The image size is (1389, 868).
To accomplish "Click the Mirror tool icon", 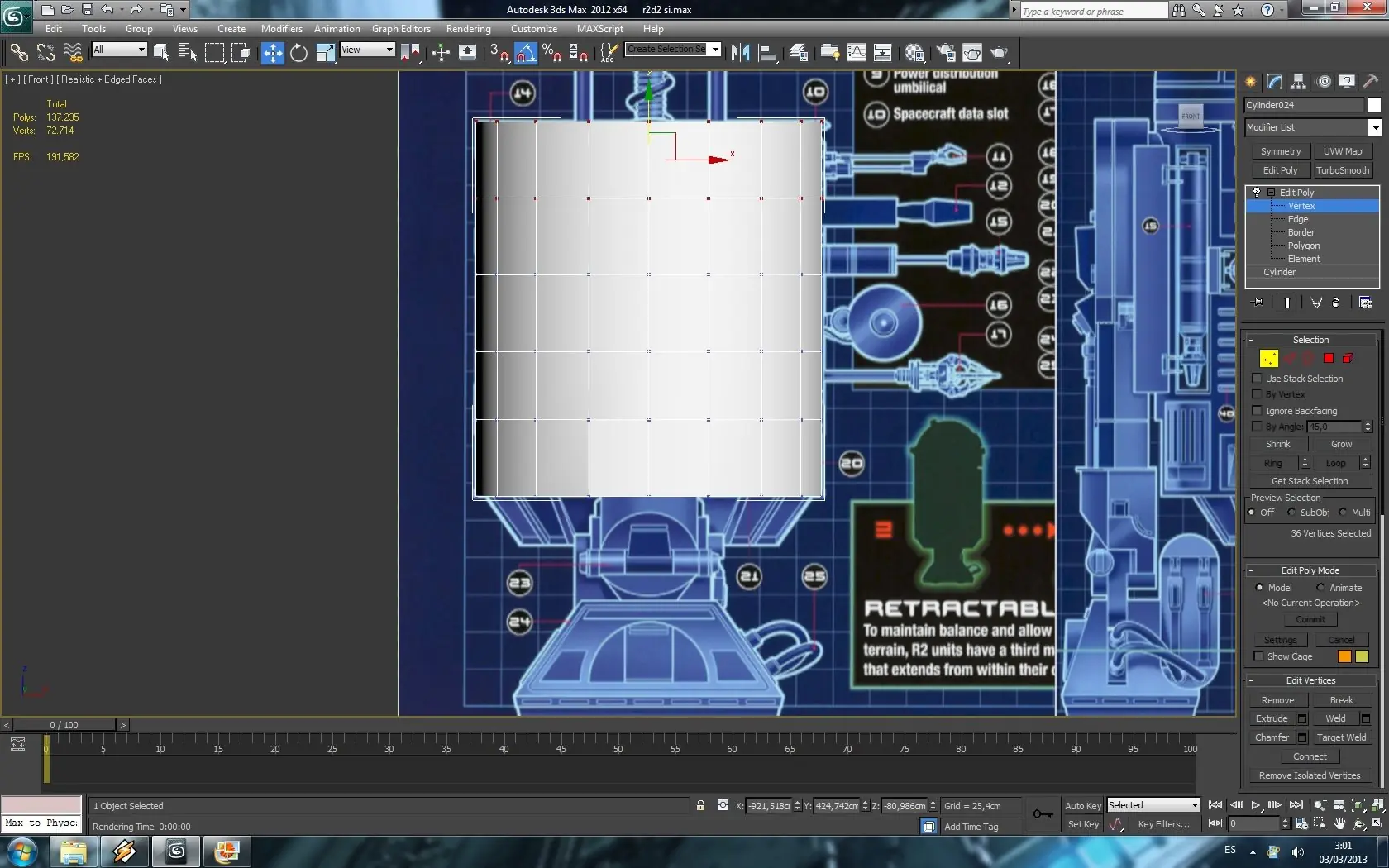I will [740, 53].
